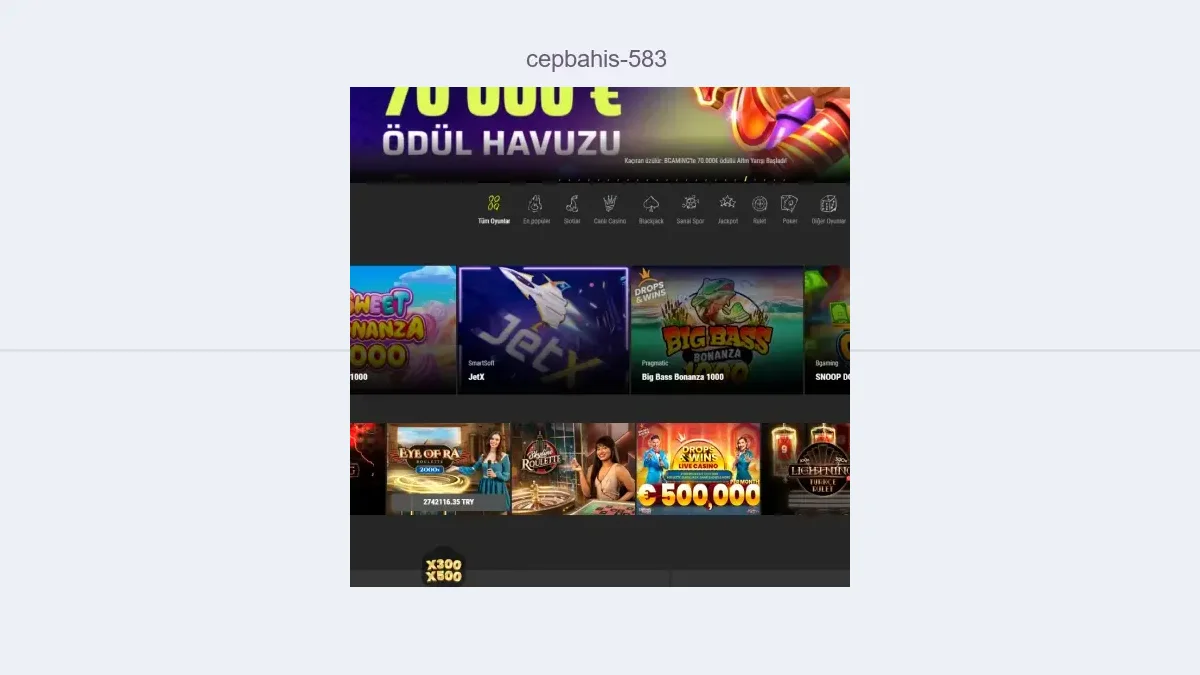Open Sweet Bonanza 1000 game tile
This screenshot has height=675, width=1200.
(403, 330)
